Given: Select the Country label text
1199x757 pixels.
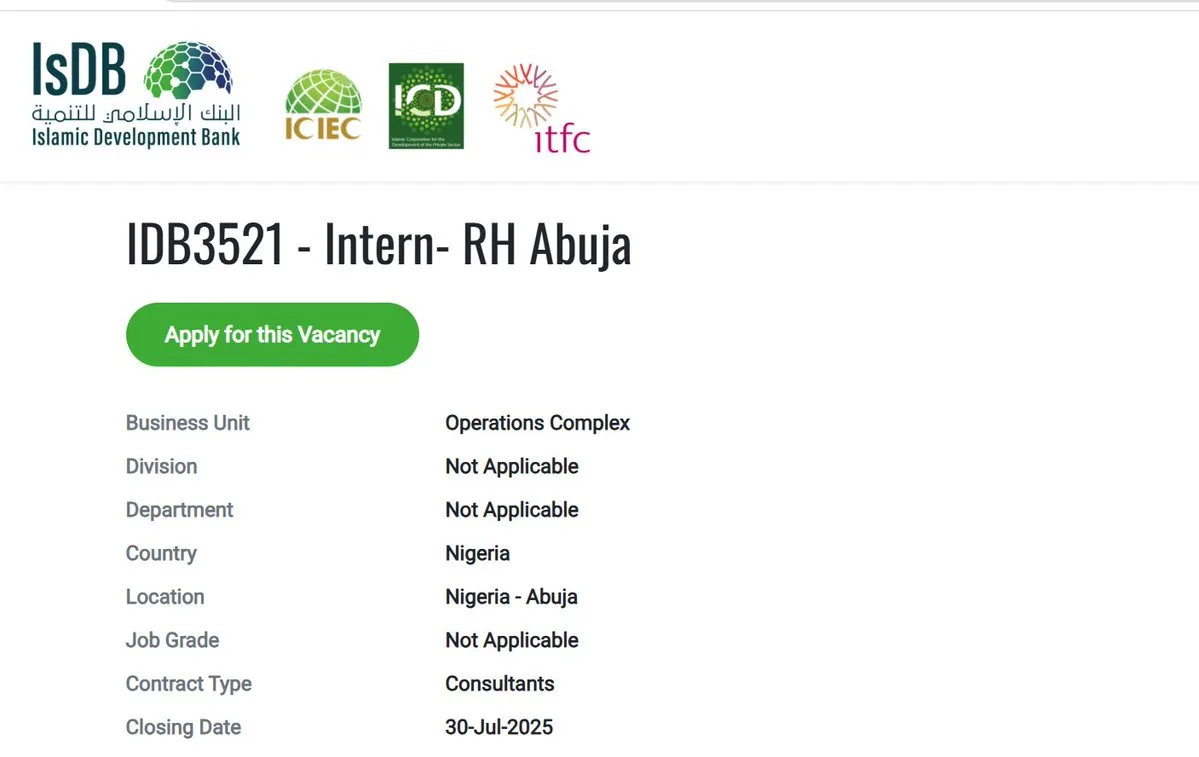Looking at the screenshot, I should (x=161, y=553).
